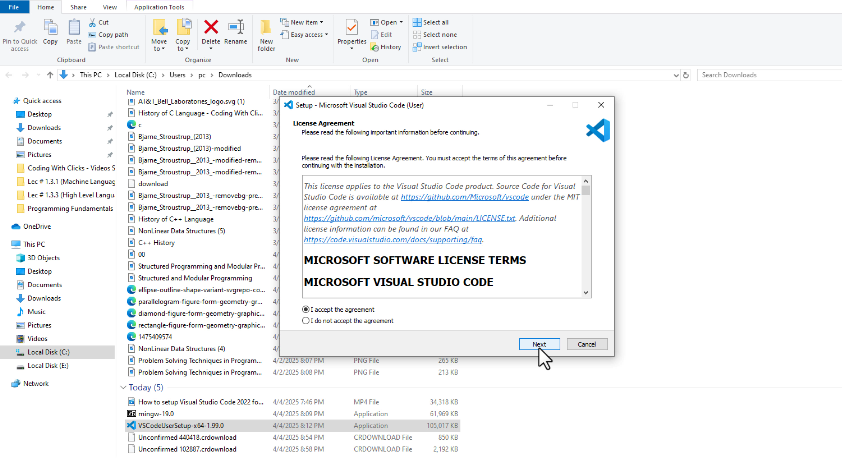Select 'NonLinear Data Structures (4)' file

(x=182, y=349)
